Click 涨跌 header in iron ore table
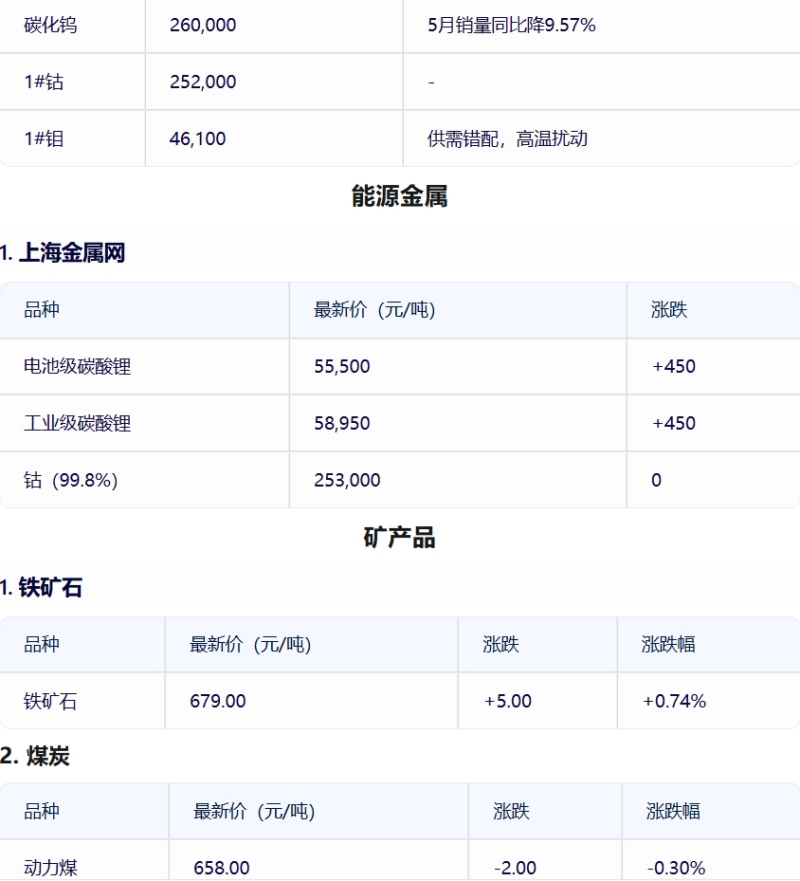This screenshot has height=881, width=800. tap(501, 644)
